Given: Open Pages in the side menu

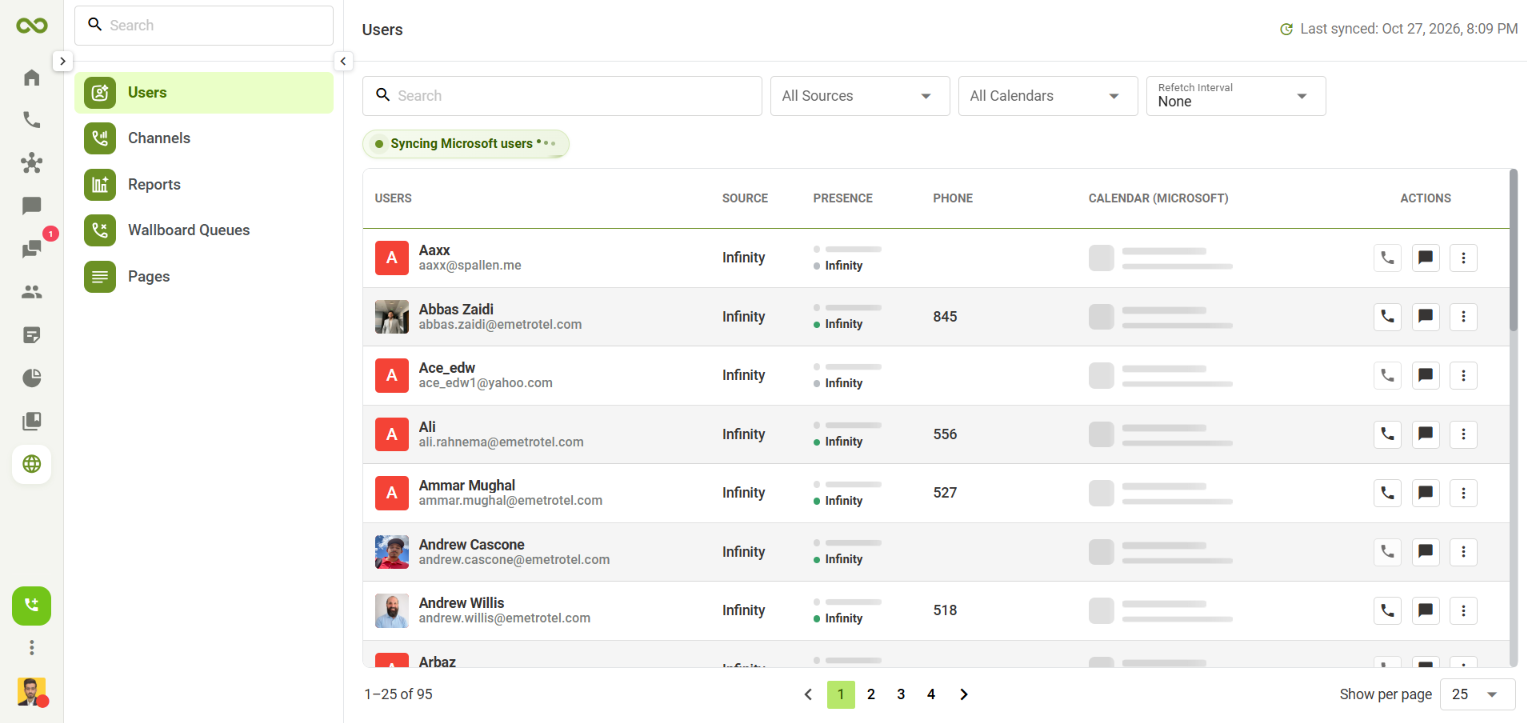Looking at the screenshot, I should (x=204, y=277).
